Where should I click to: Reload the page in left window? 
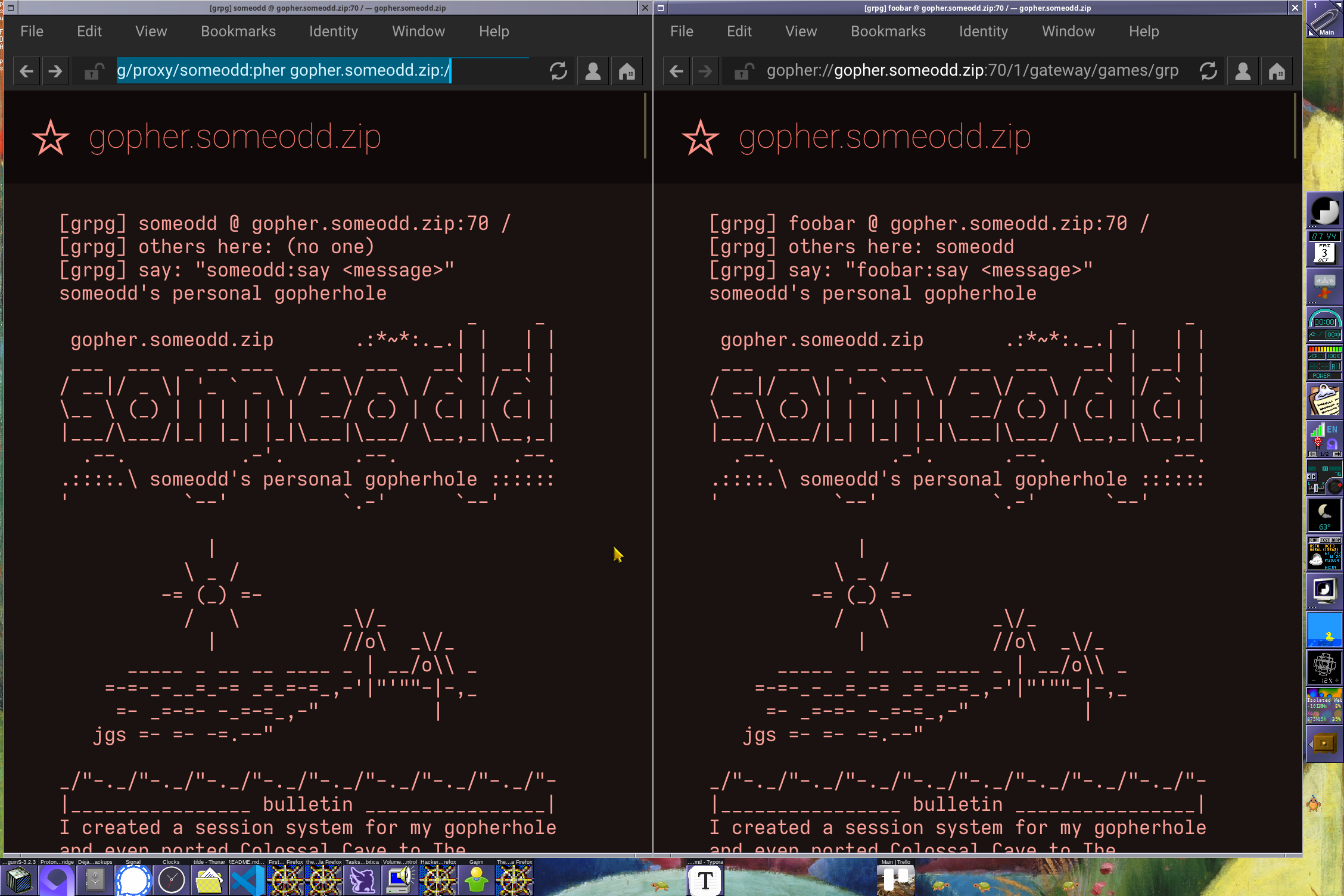pos(558,71)
